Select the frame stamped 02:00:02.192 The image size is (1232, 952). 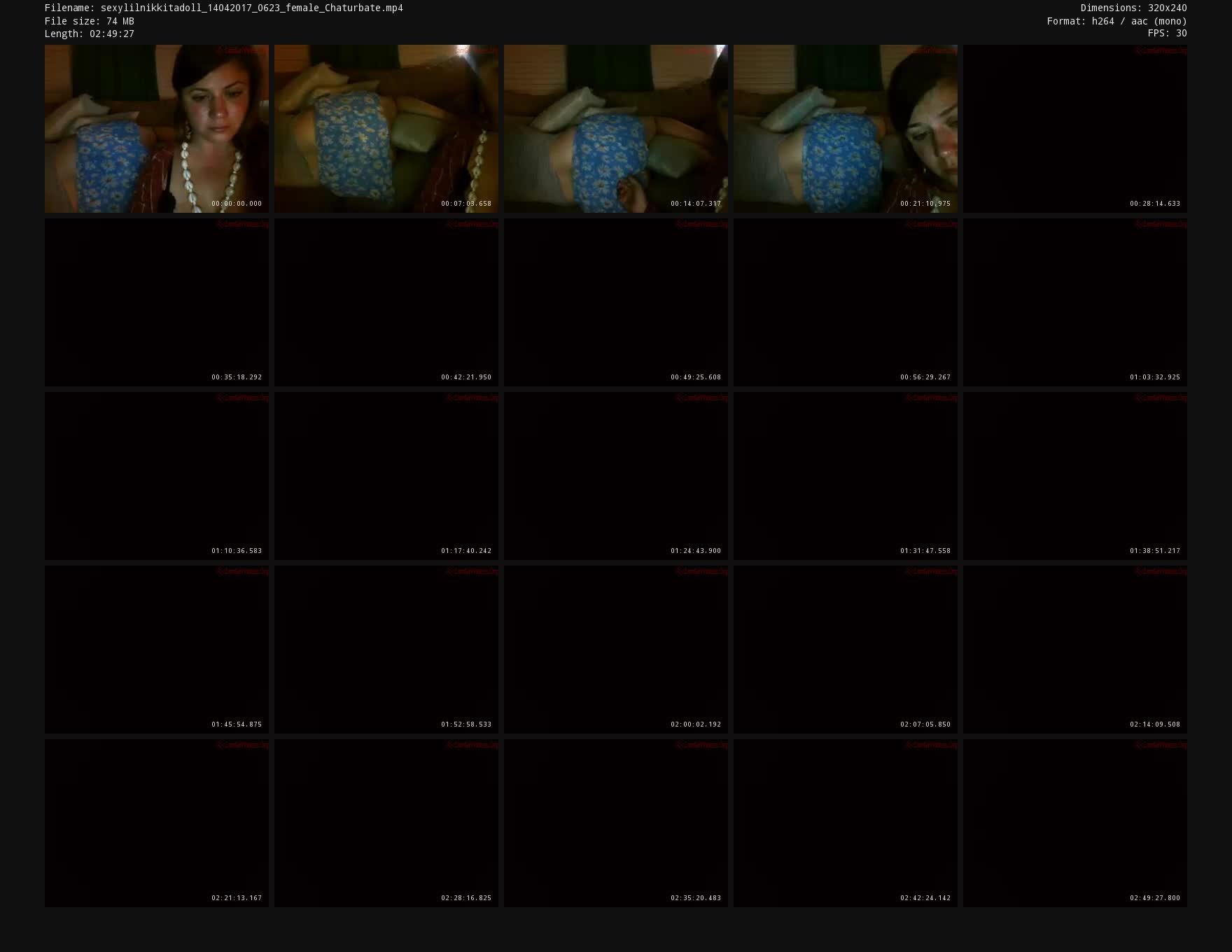615,650
